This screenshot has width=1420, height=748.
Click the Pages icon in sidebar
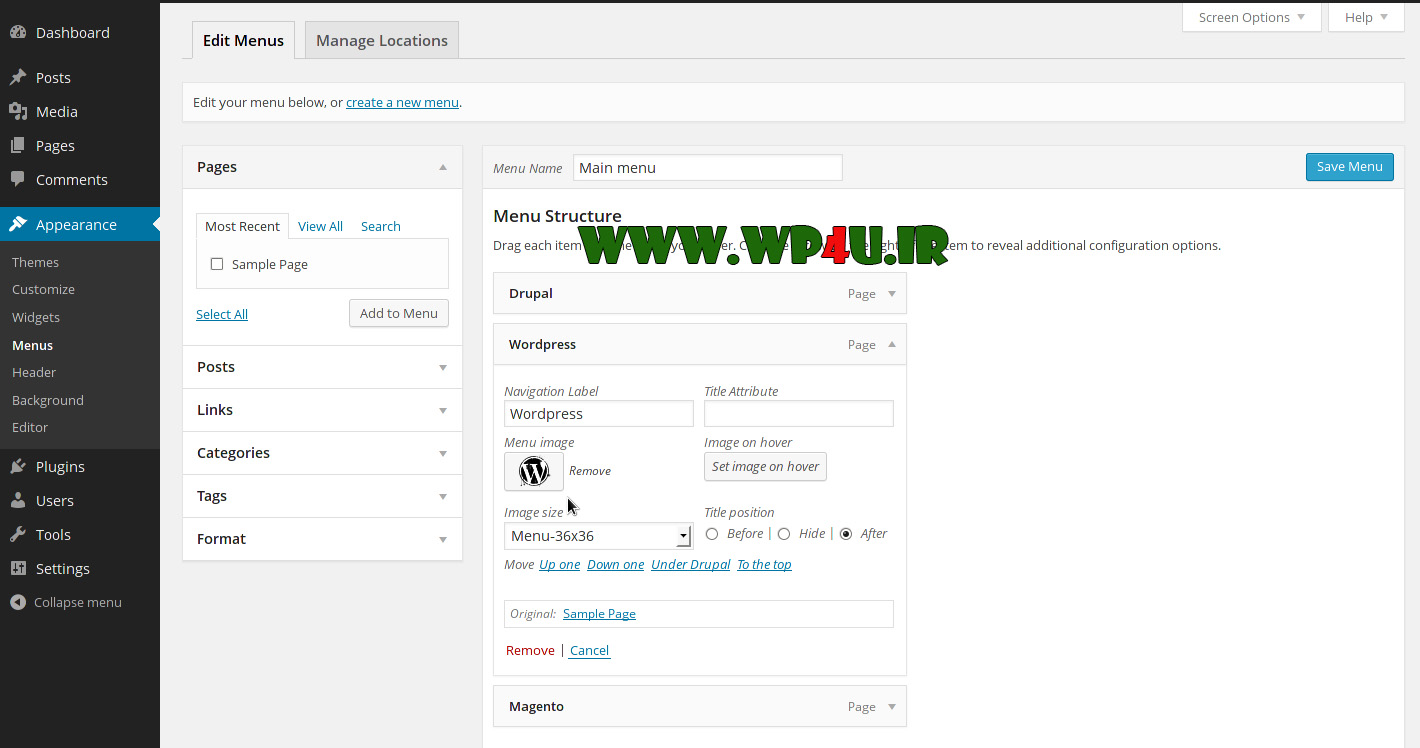[18, 145]
